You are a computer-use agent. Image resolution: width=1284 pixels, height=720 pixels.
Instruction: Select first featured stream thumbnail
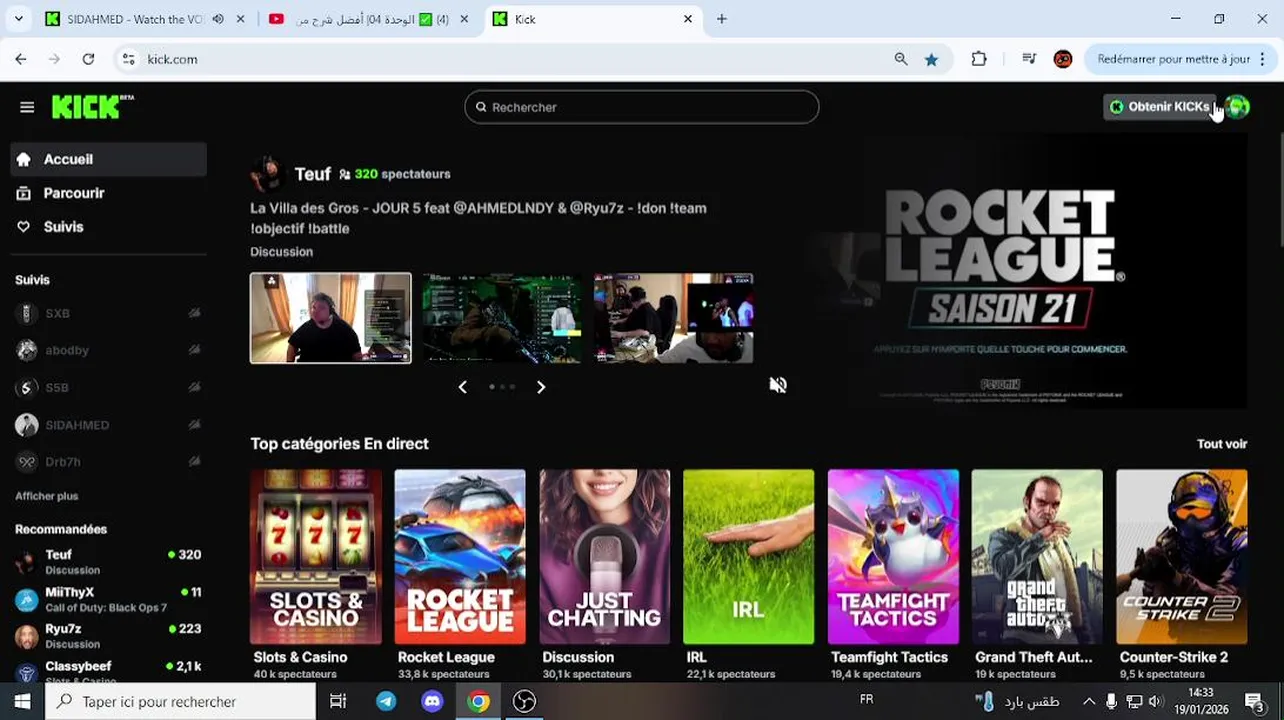tap(330, 318)
